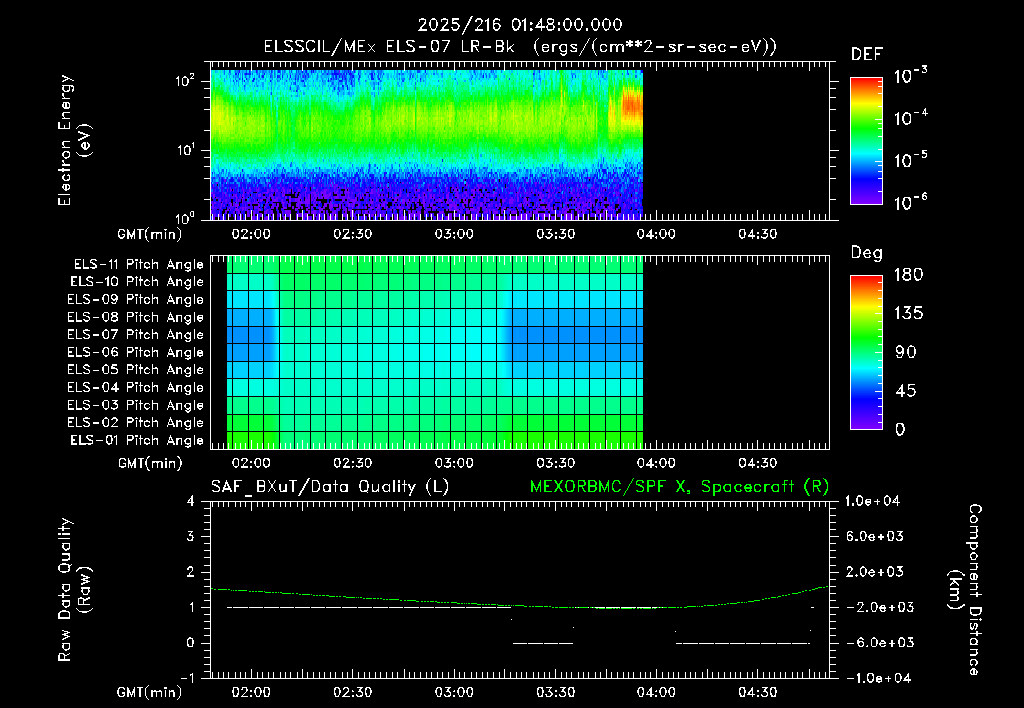Screen dimensions: 1024x708
Task: Click the Electron Energy (eV) axis label
Action: (74, 140)
